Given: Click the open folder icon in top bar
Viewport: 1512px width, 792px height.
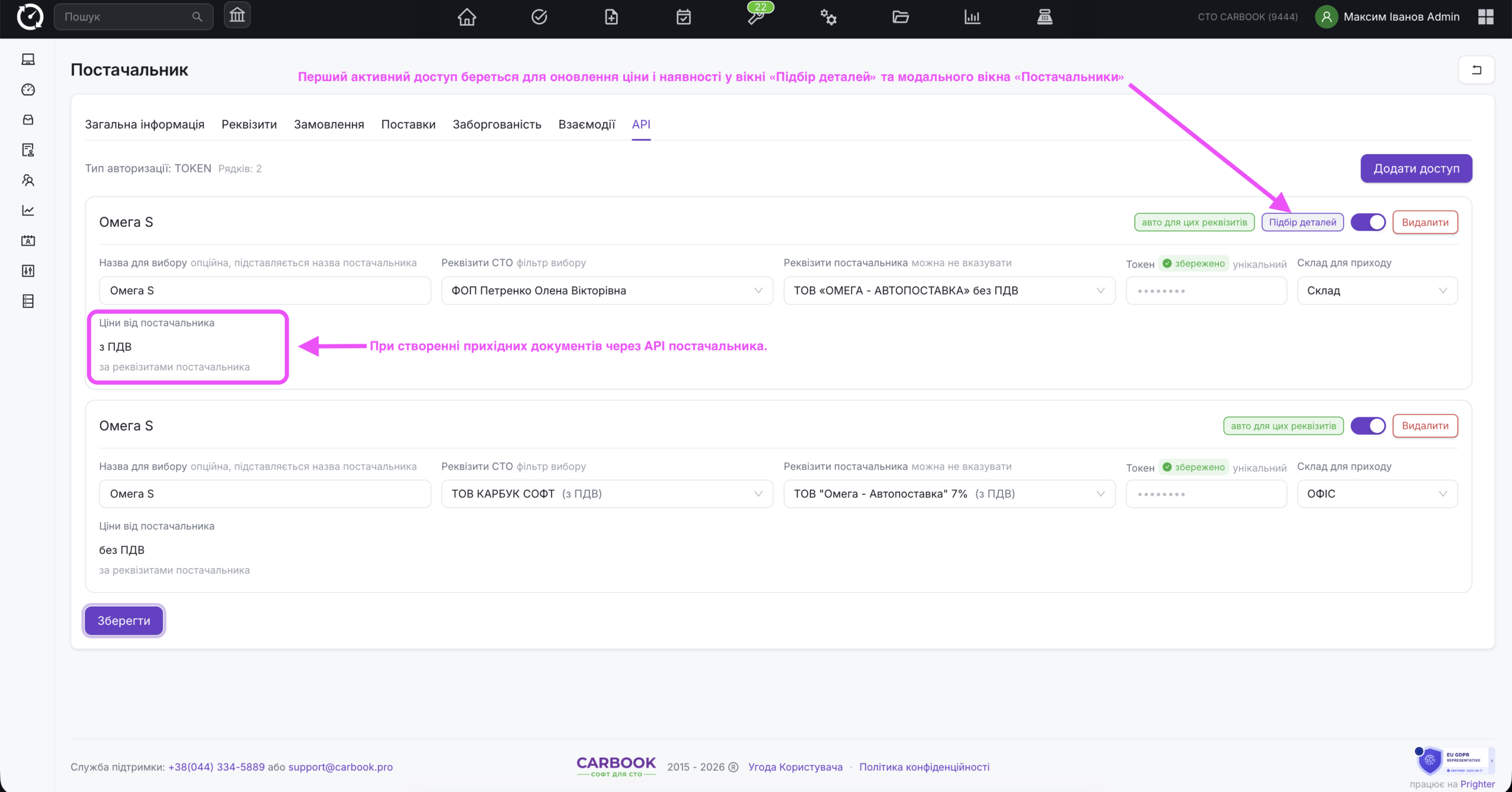Looking at the screenshot, I should click(x=900, y=17).
